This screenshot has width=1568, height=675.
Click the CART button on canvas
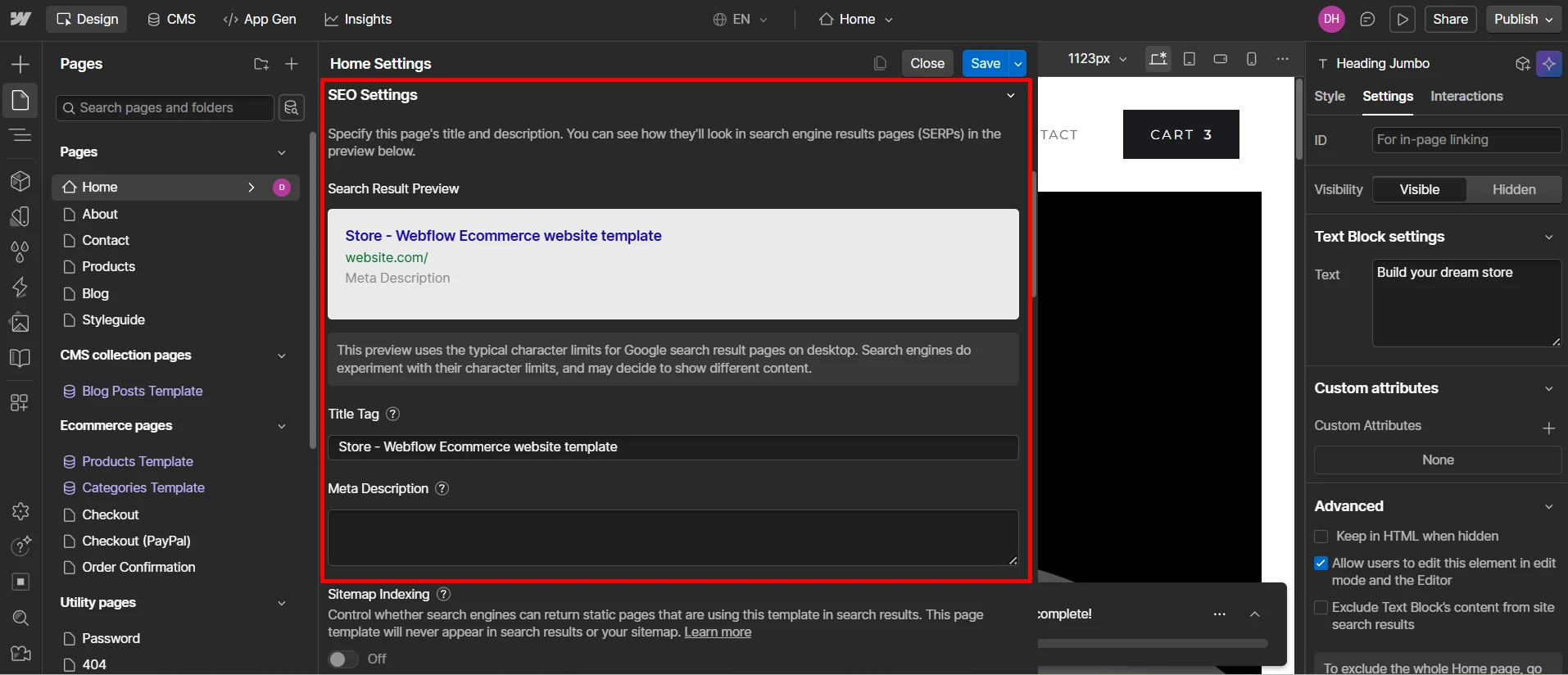point(1181,134)
